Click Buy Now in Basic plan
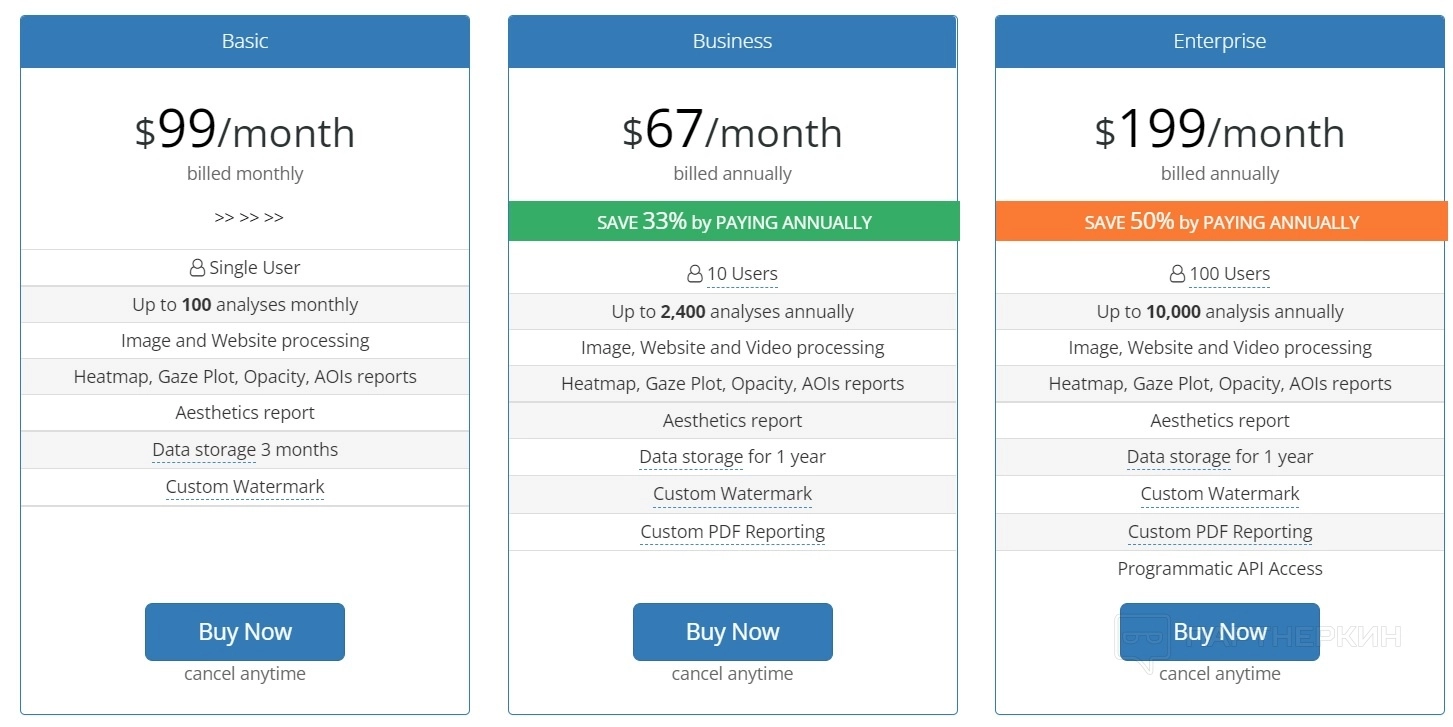 245,632
